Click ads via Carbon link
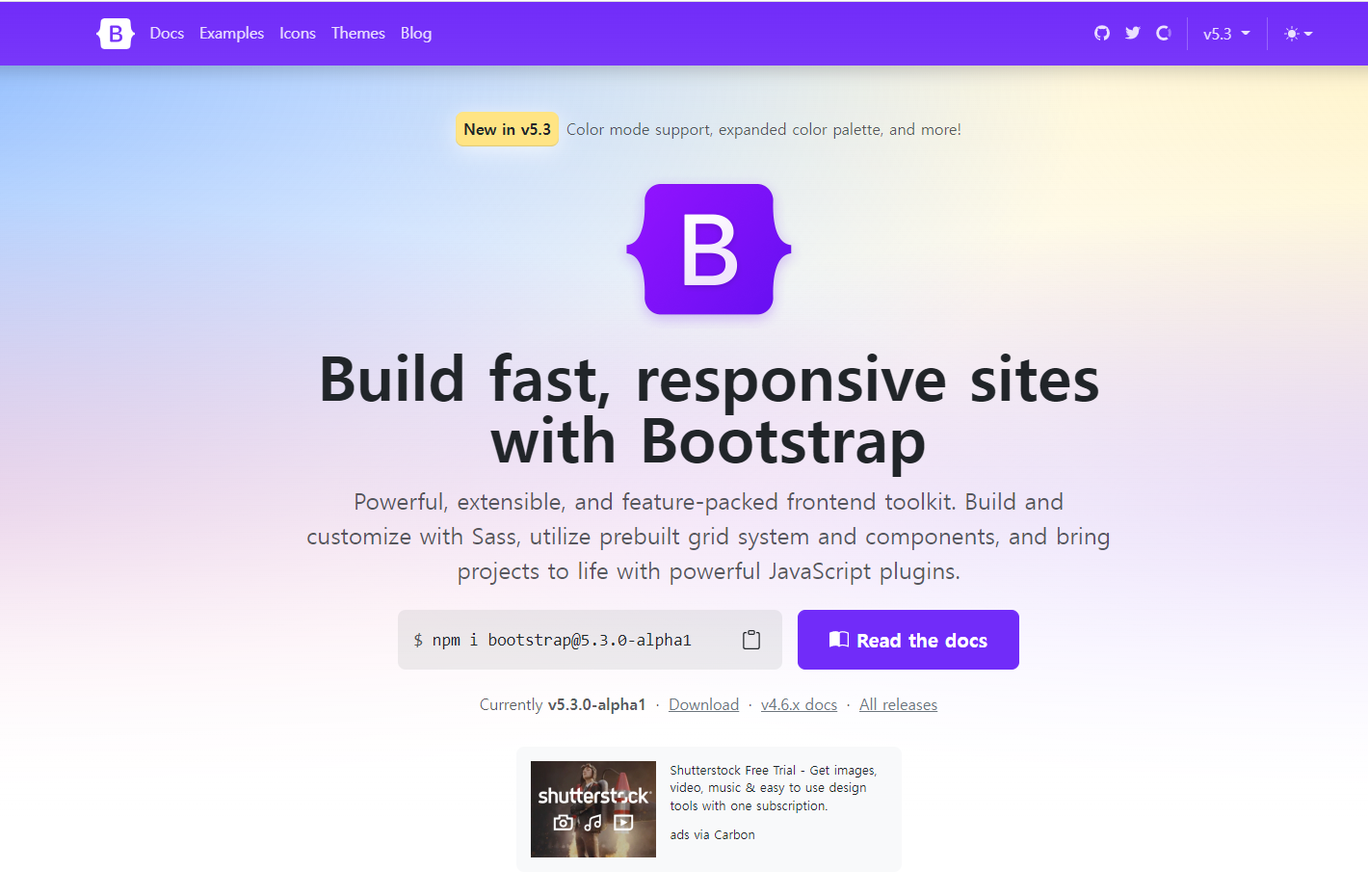Screen dimensions: 1368x896 (713, 835)
